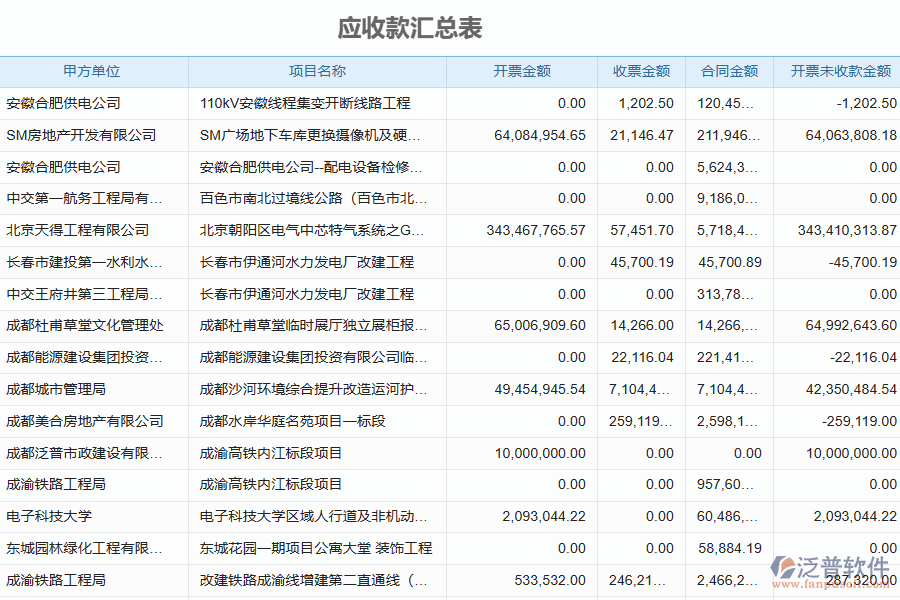The height and width of the screenshot is (600, 900).
Task: Sort by the 合同金额 column header
Action: (728, 71)
